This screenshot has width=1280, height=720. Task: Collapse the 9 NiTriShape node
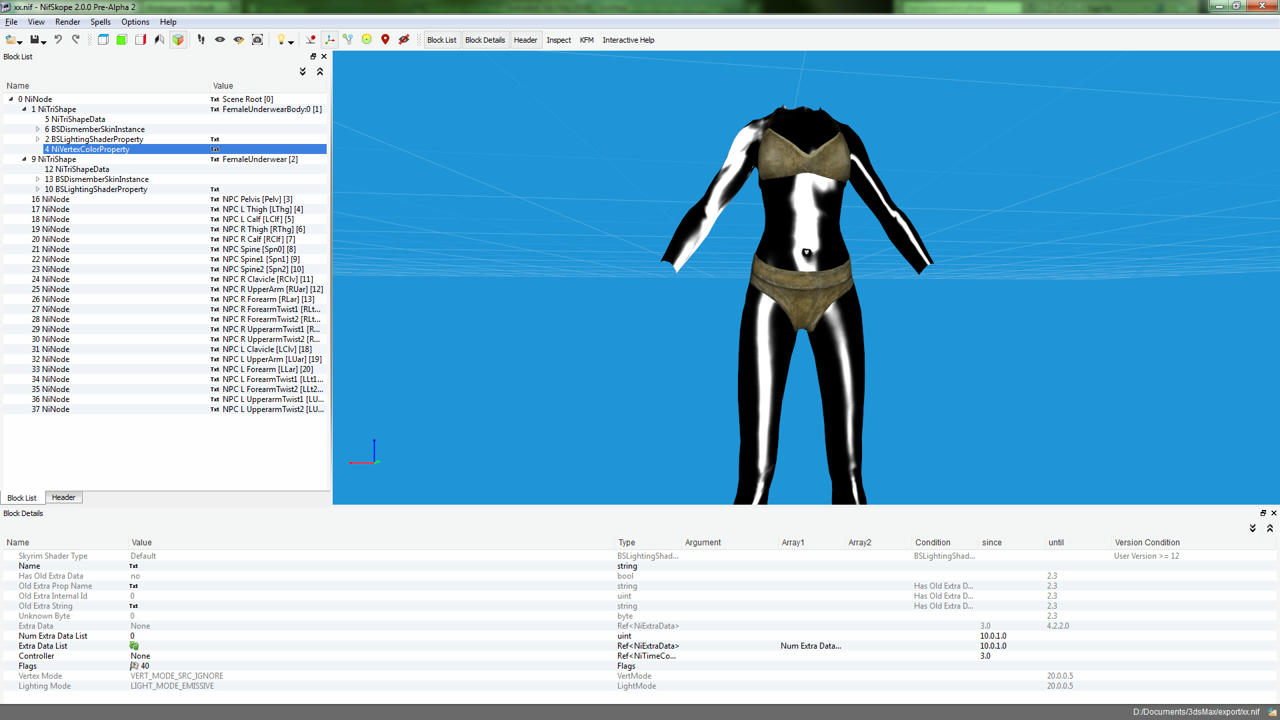[x=24, y=159]
